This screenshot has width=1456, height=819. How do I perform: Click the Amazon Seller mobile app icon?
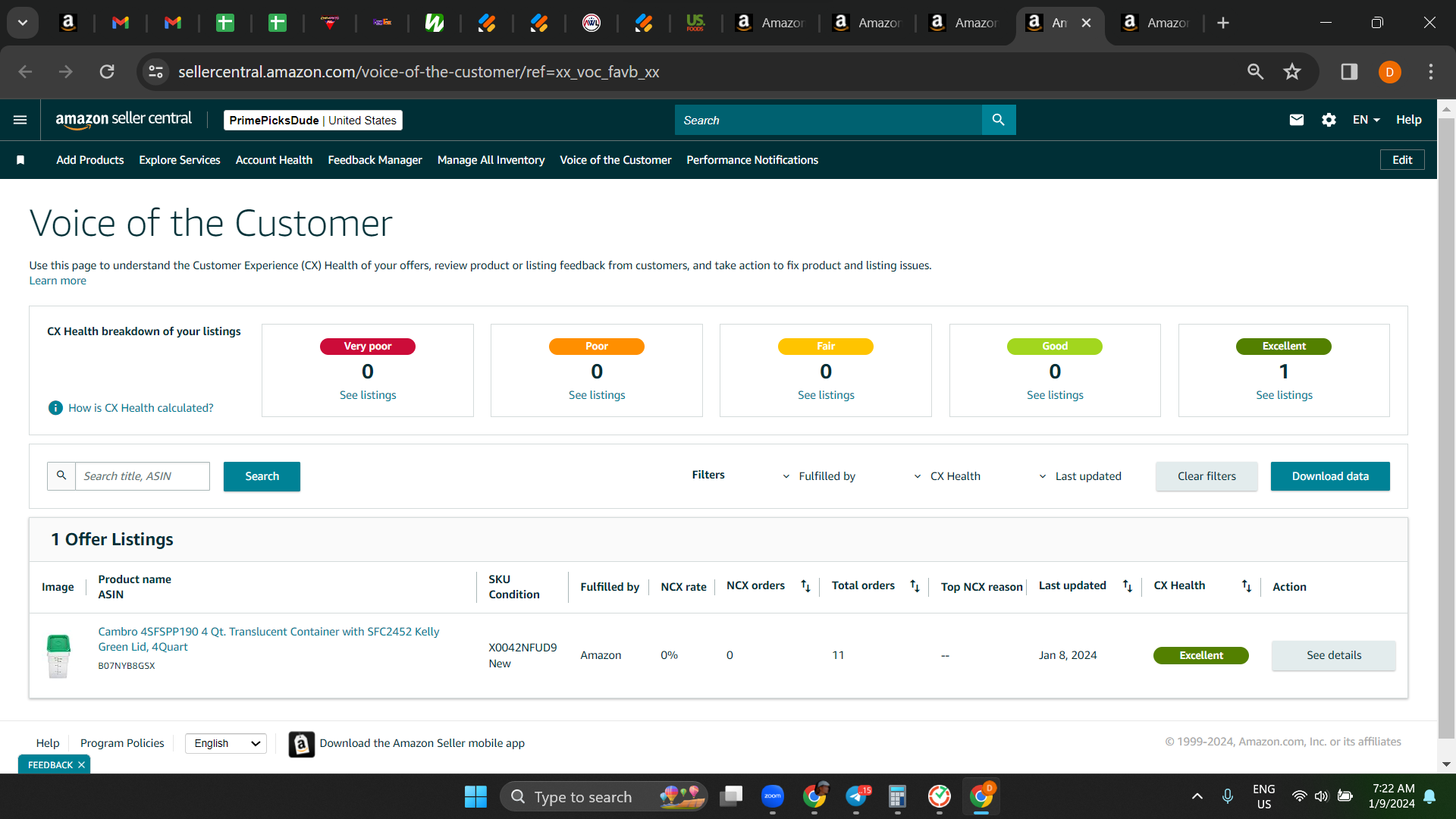301,744
